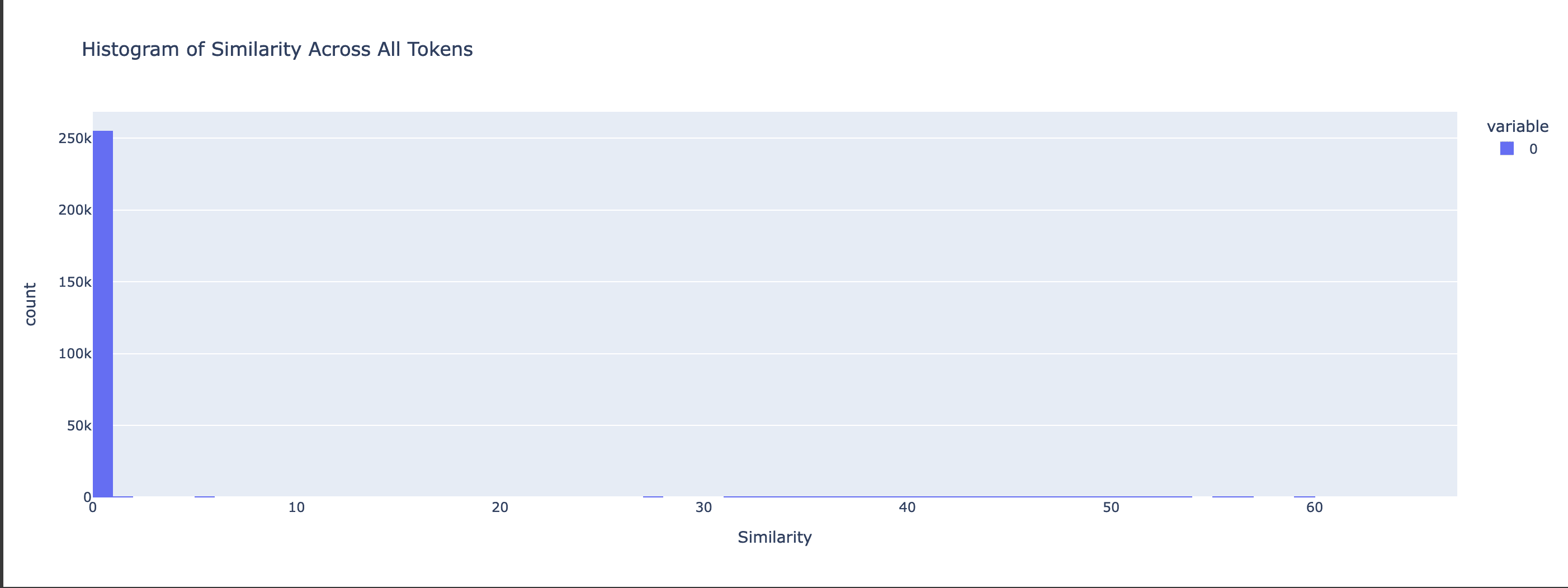Click the 'count' y-axis title
1568x588 pixels.
30,304
